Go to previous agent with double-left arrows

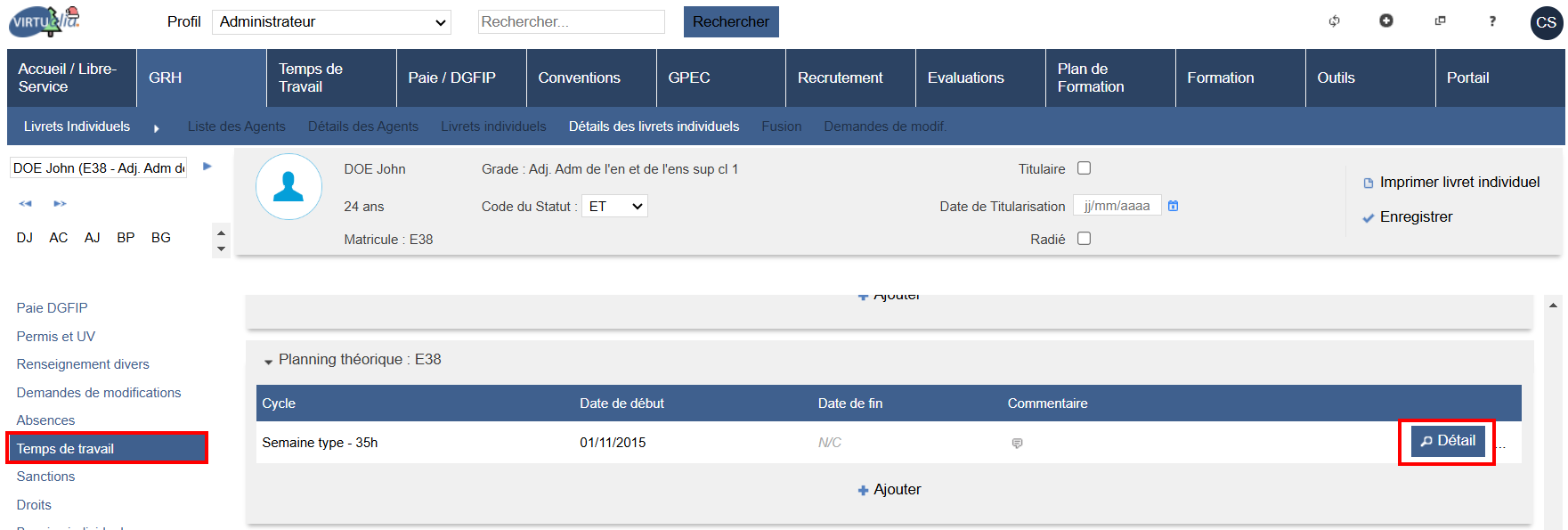coord(25,204)
